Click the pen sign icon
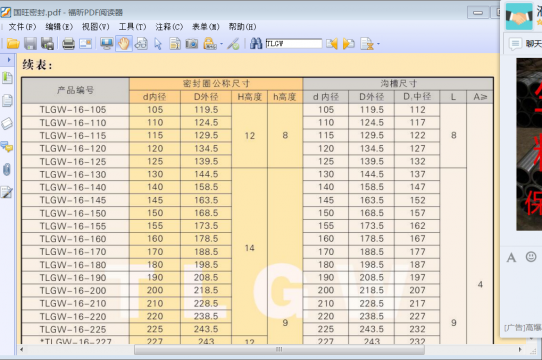 click(233, 44)
